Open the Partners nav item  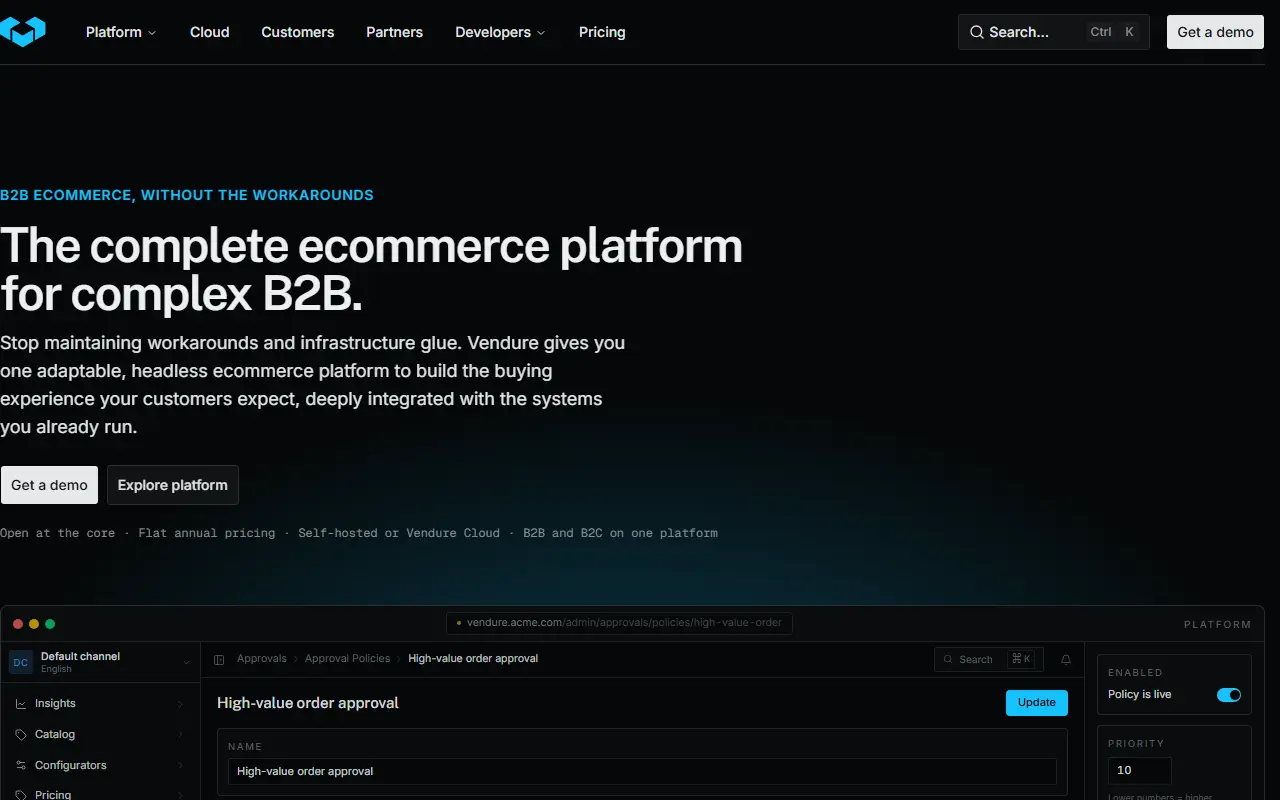click(x=395, y=32)
